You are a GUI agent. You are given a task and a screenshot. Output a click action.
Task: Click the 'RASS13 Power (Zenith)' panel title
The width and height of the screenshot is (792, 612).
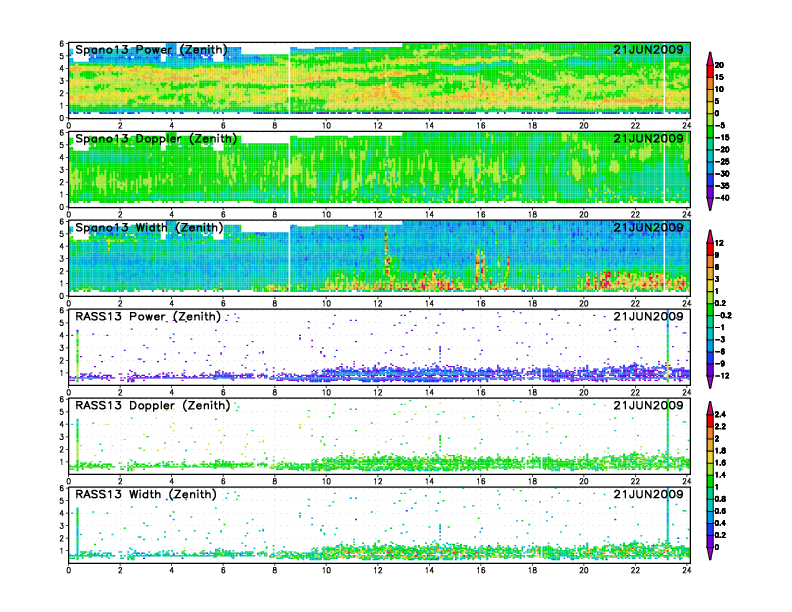tap(148, 317)
